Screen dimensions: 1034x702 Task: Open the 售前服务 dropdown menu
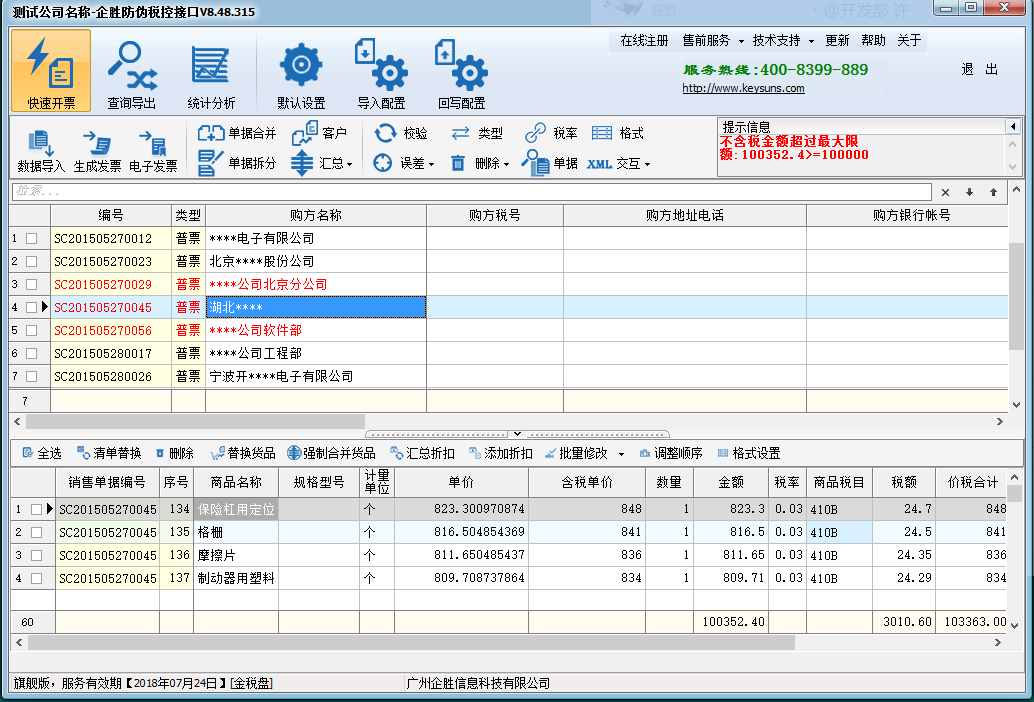pos(713,41)
